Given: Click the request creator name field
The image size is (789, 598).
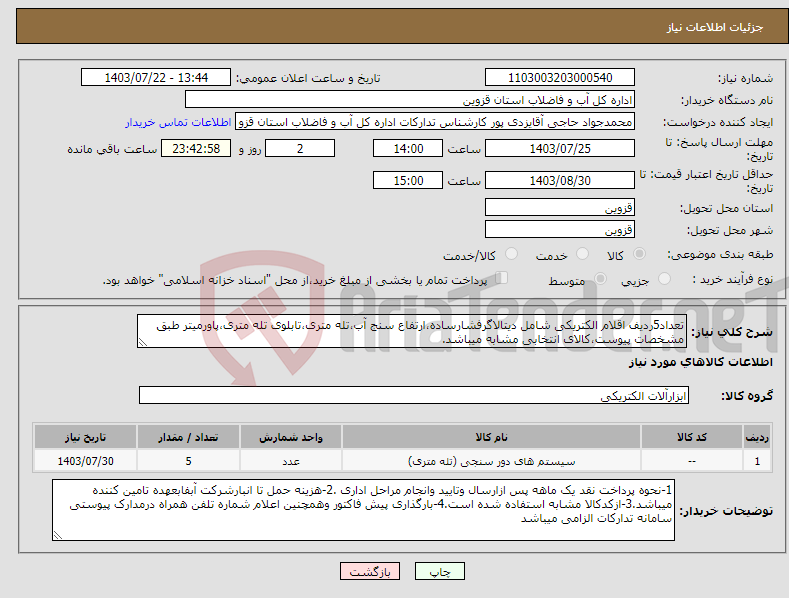Looking at the screenshot, I should [x=435, y=122].
